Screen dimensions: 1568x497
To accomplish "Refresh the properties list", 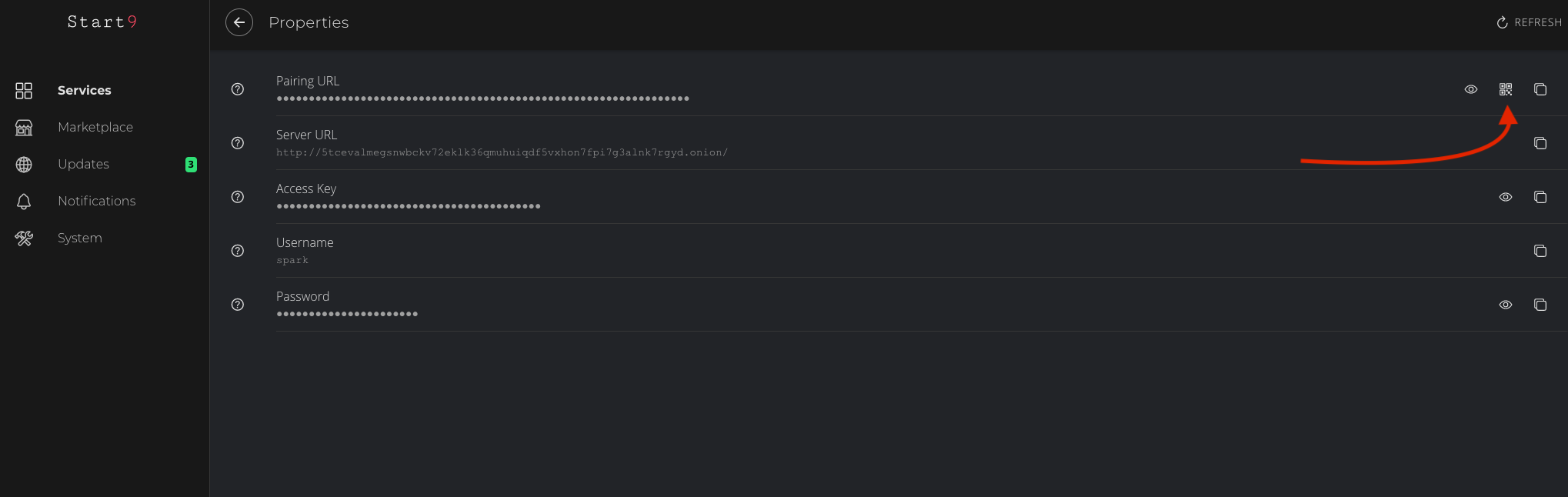I will coord(1529,22).
